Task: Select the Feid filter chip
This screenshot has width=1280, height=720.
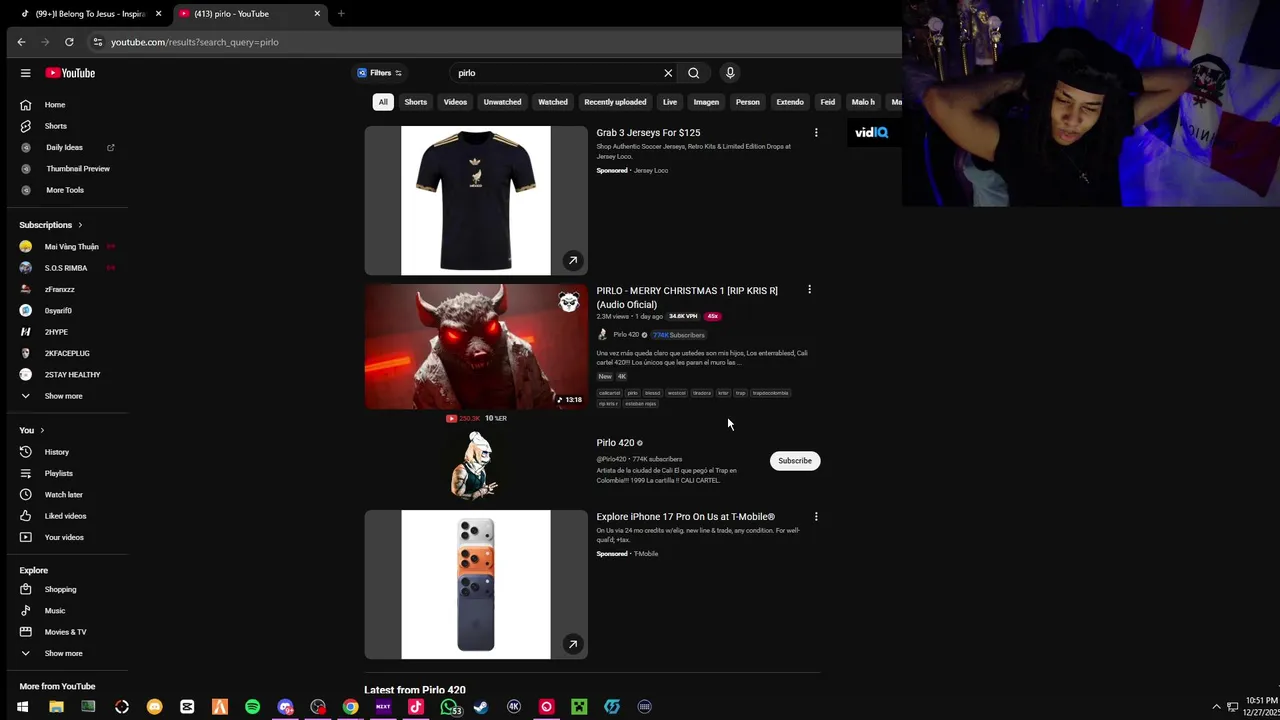Action: click(828, 102)
